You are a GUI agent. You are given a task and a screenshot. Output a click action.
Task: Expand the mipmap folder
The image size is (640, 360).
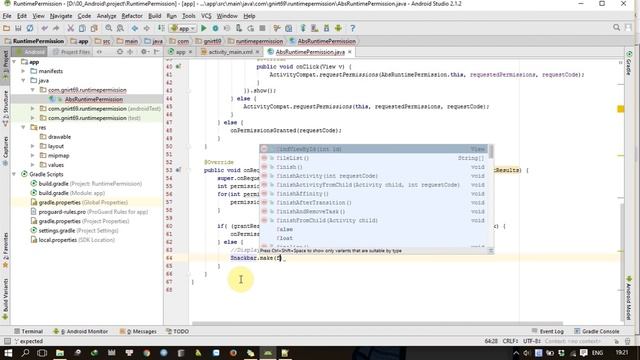click(33, 156)
